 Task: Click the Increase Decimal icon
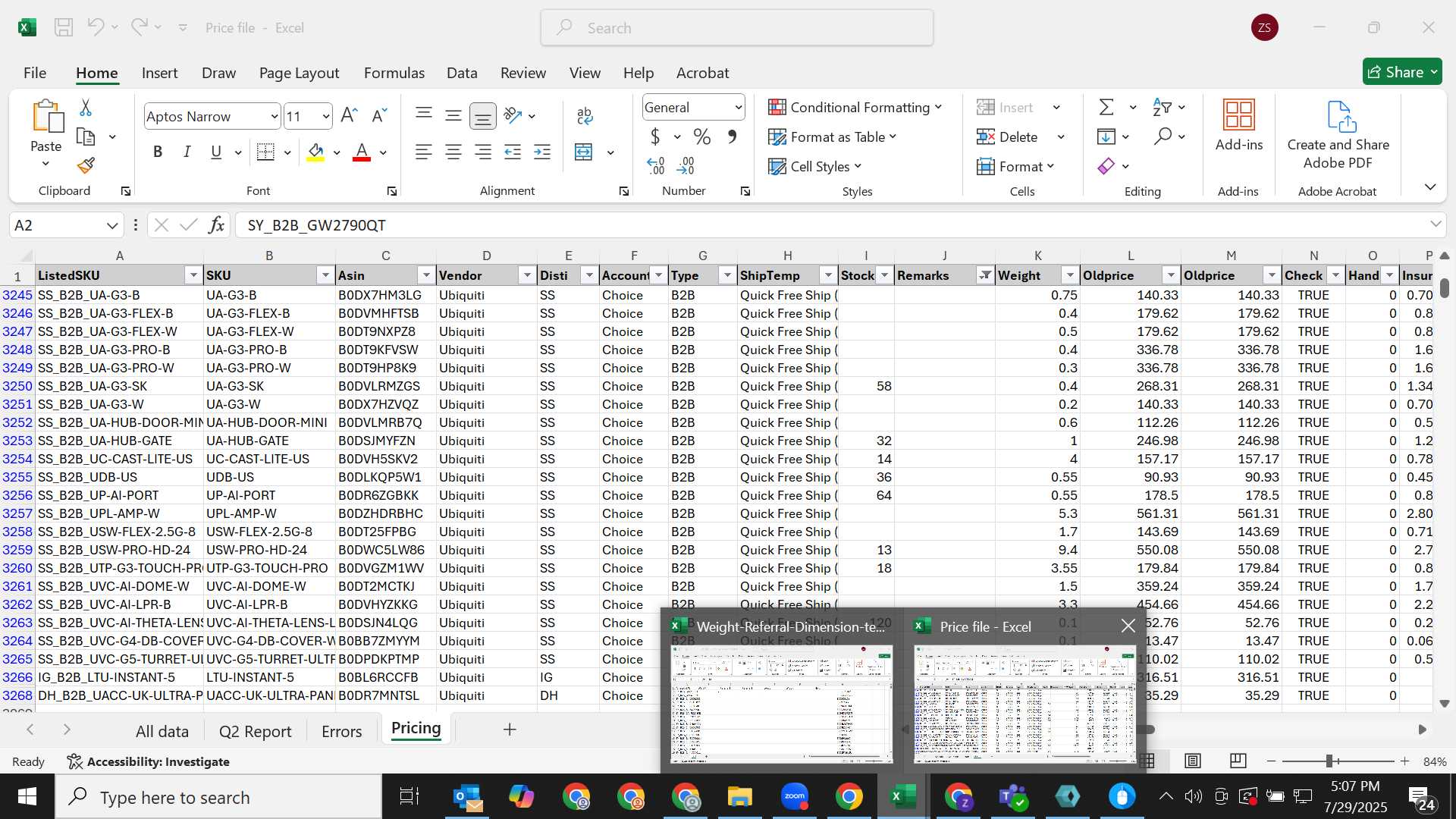pos(655,165)
